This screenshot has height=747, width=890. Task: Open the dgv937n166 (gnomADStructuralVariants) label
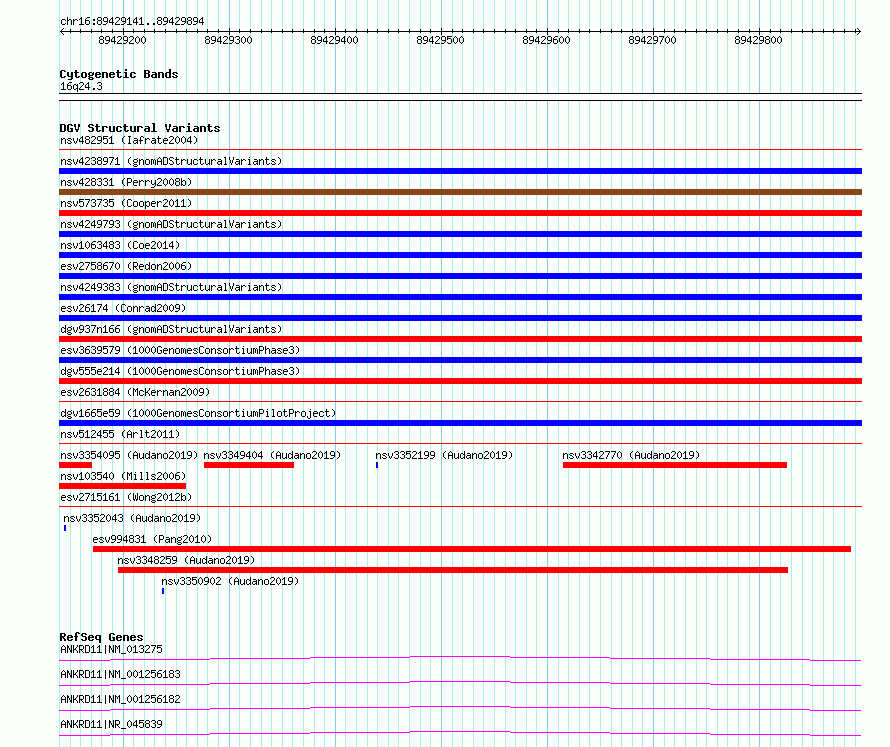[171, 329]
